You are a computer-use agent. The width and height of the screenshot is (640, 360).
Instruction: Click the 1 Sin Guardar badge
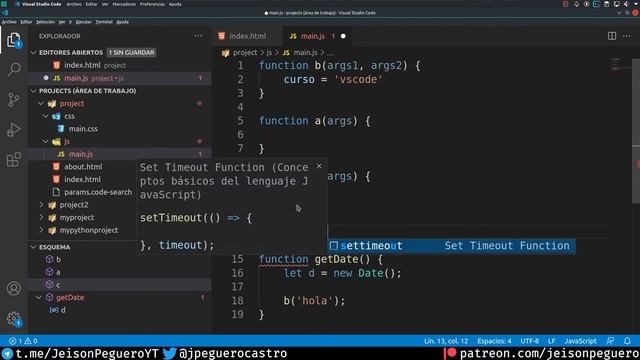131,53
